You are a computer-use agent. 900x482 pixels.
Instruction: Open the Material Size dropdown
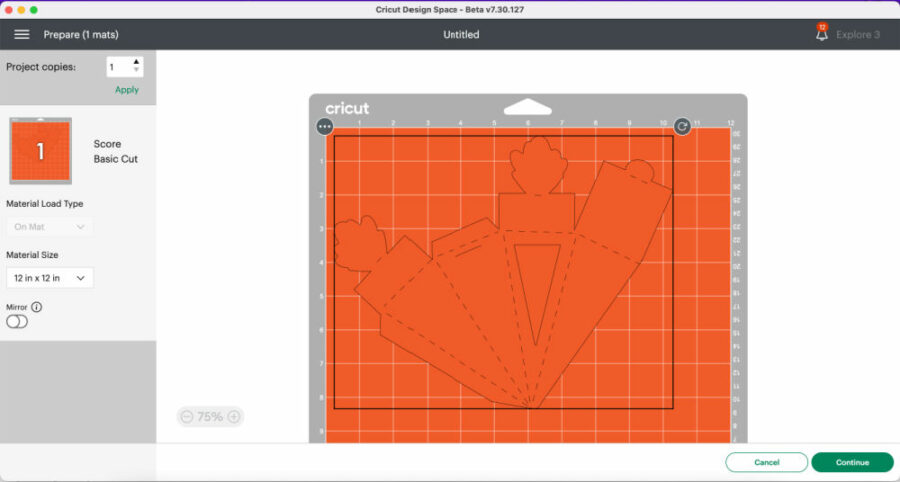50,277
